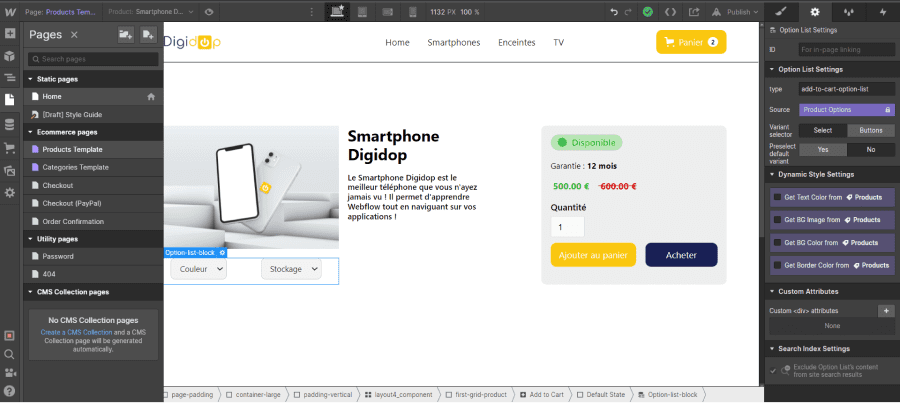Open the export code icon

(x=670, y=11)
